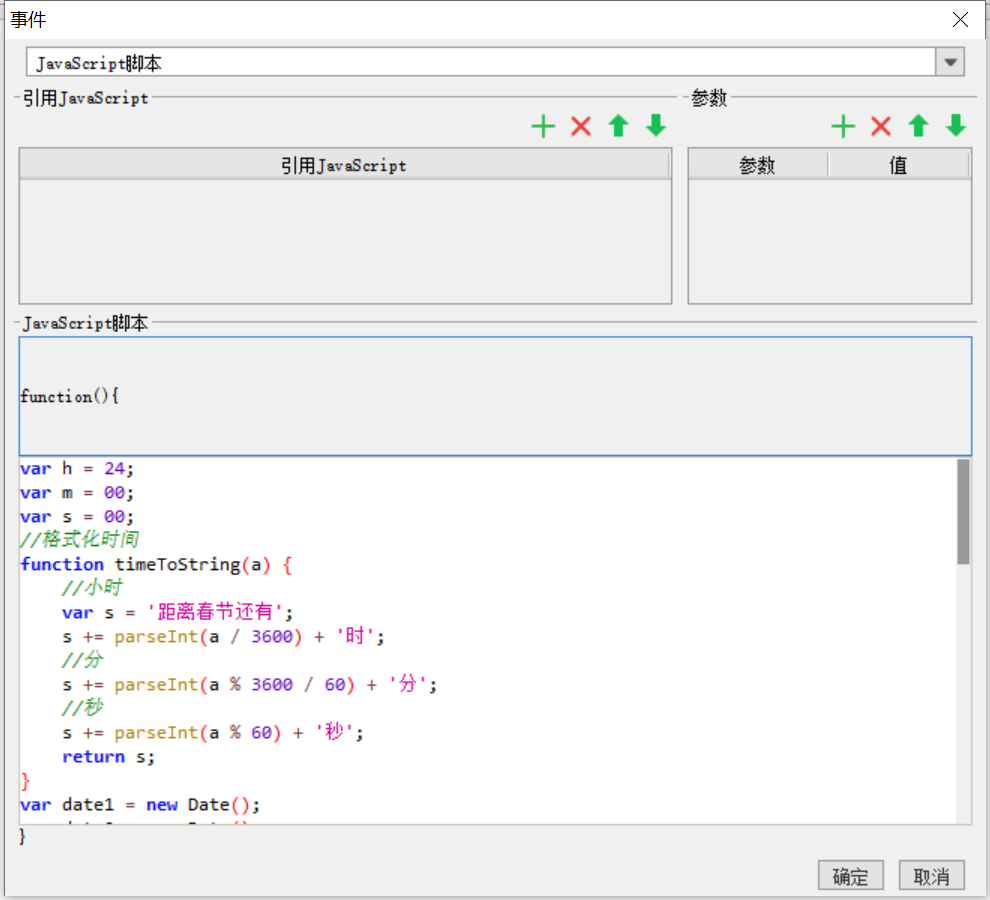Add a new parameter with green plus
The width and height of the screenshot is (990, 900).
point(843,126)
